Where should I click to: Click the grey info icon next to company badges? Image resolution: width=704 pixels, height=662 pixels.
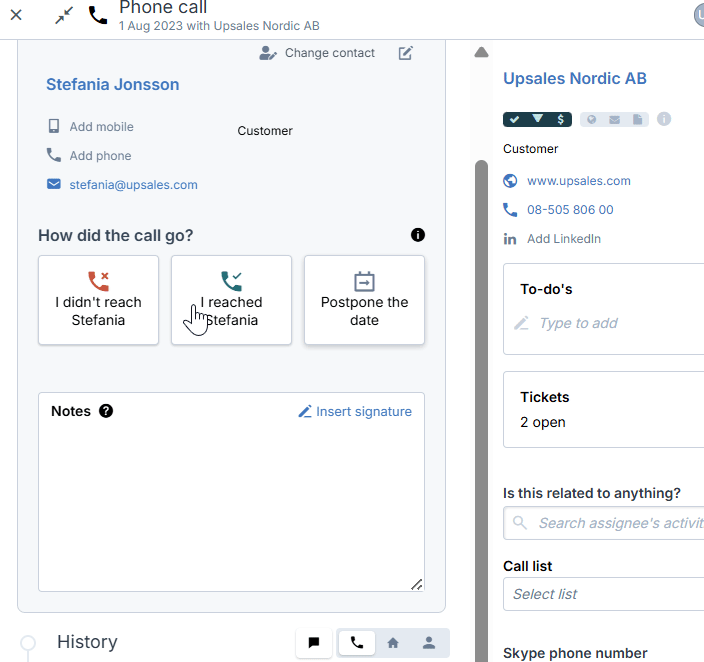click(x=664, y=119)
